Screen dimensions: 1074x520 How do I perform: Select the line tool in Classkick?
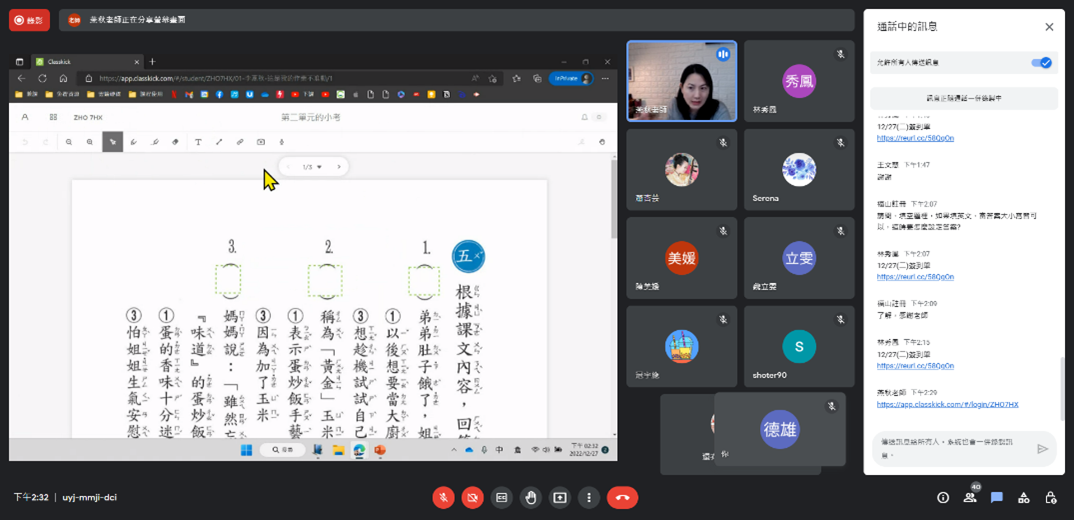pyautogui.click(x=219, y=142)
